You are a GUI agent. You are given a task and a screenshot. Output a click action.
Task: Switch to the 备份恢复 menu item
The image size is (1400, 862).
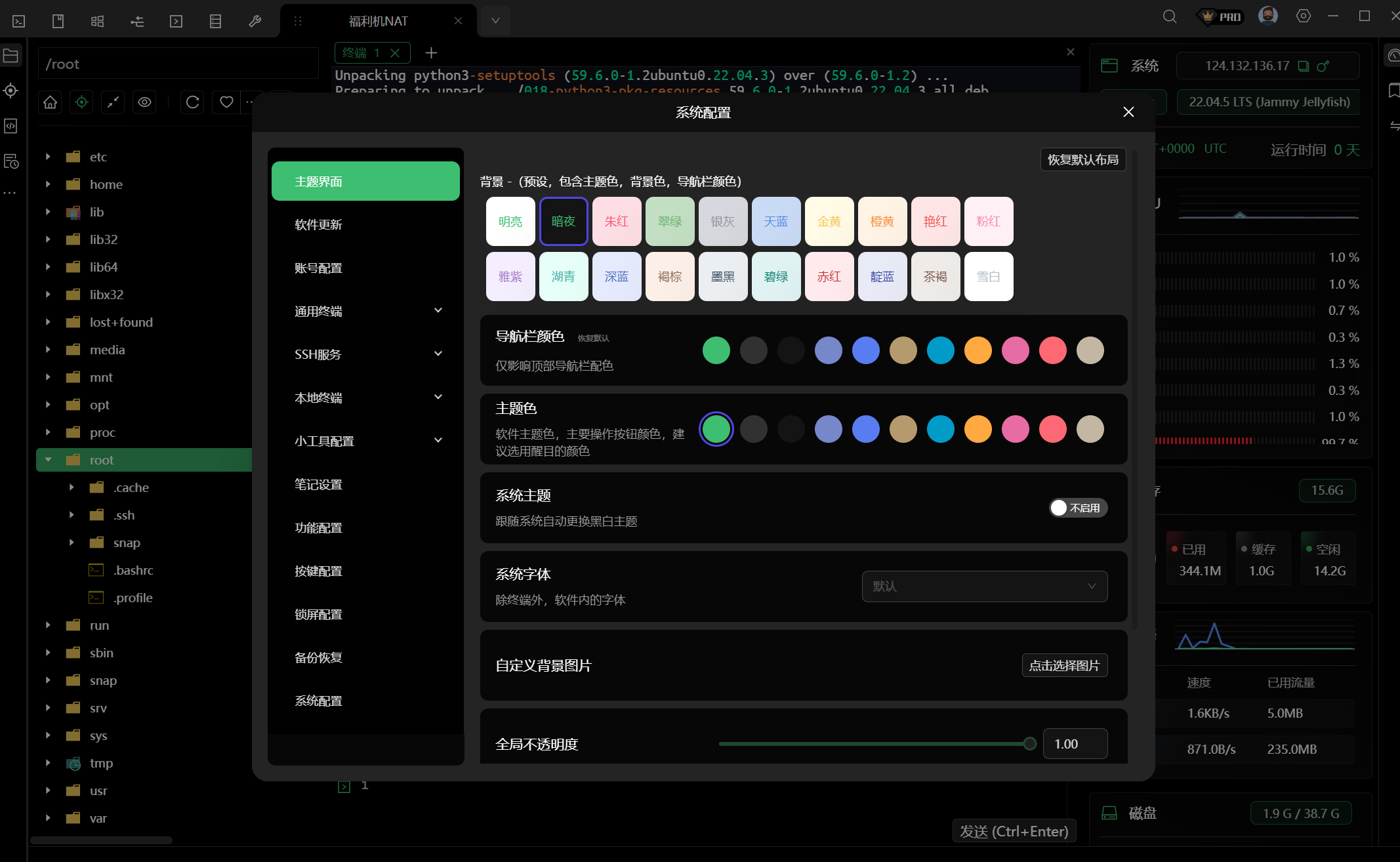point(318,657)
